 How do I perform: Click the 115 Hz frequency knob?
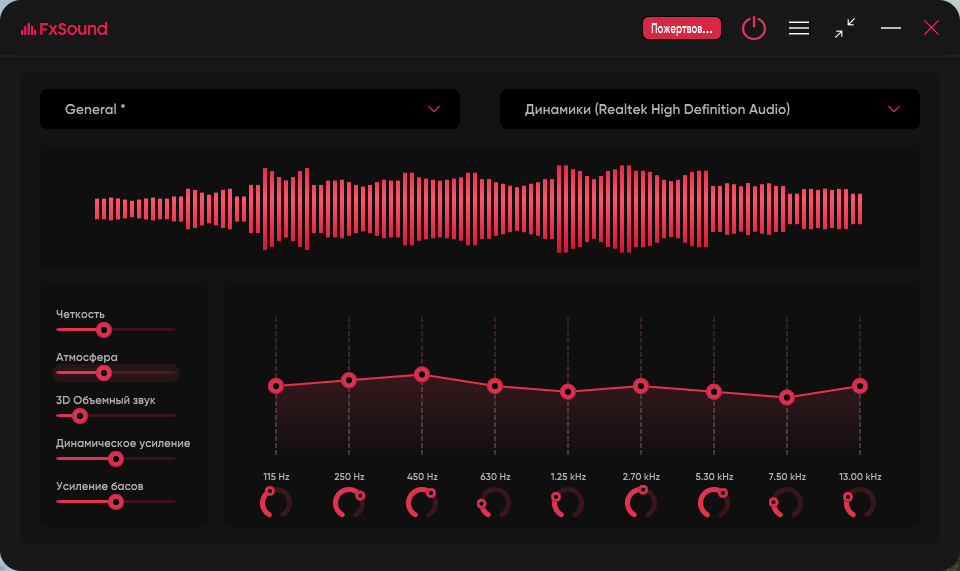[276, 502]
